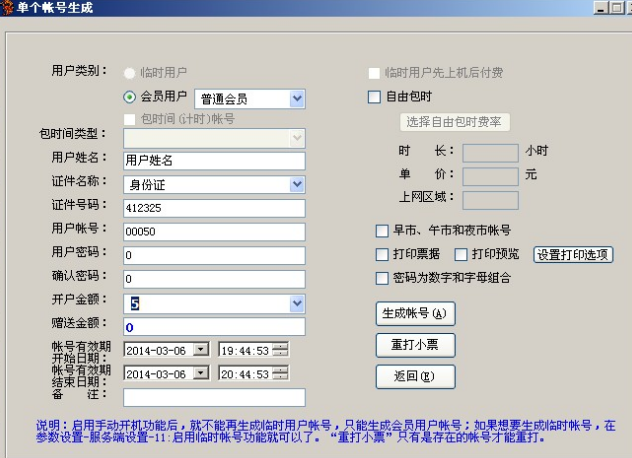The width and height of the screenshot is (632, 458).
Task: Click the 开户金额 value field
Action: [207, 304]
